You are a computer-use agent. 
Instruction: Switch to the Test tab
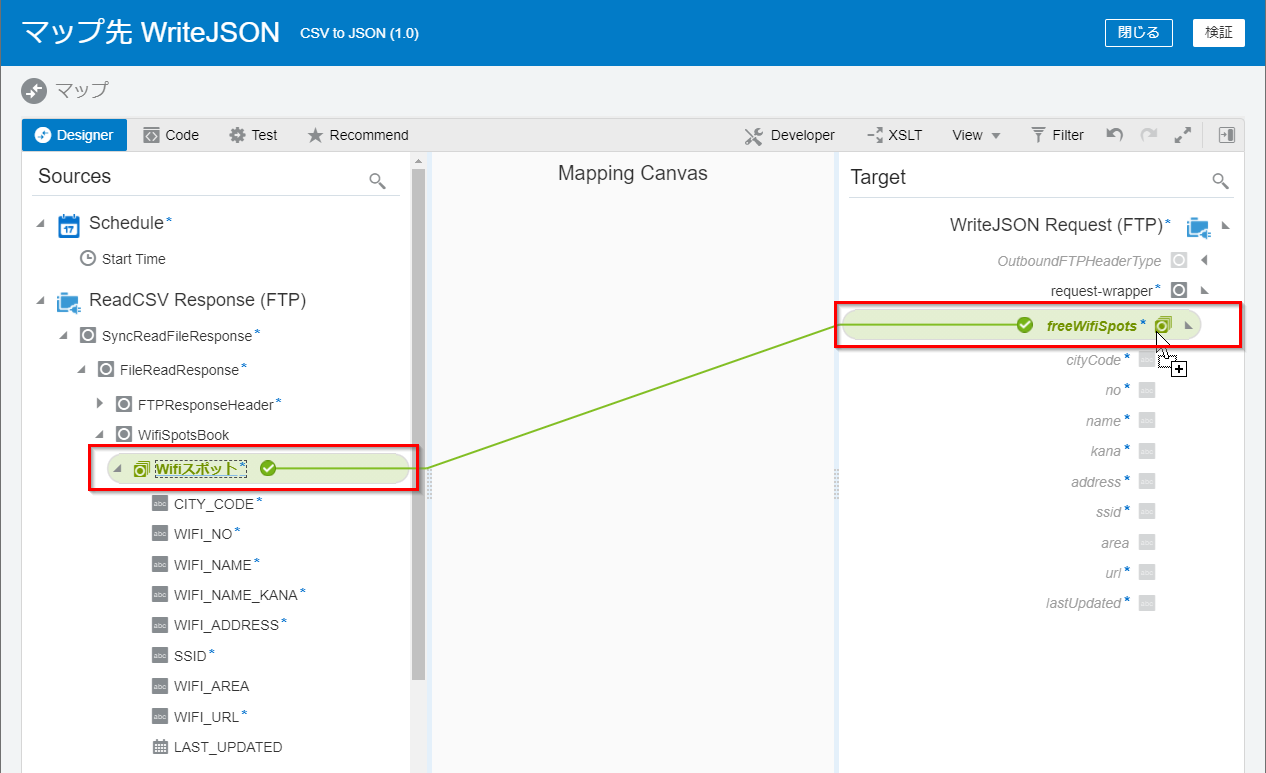(253, 135)
